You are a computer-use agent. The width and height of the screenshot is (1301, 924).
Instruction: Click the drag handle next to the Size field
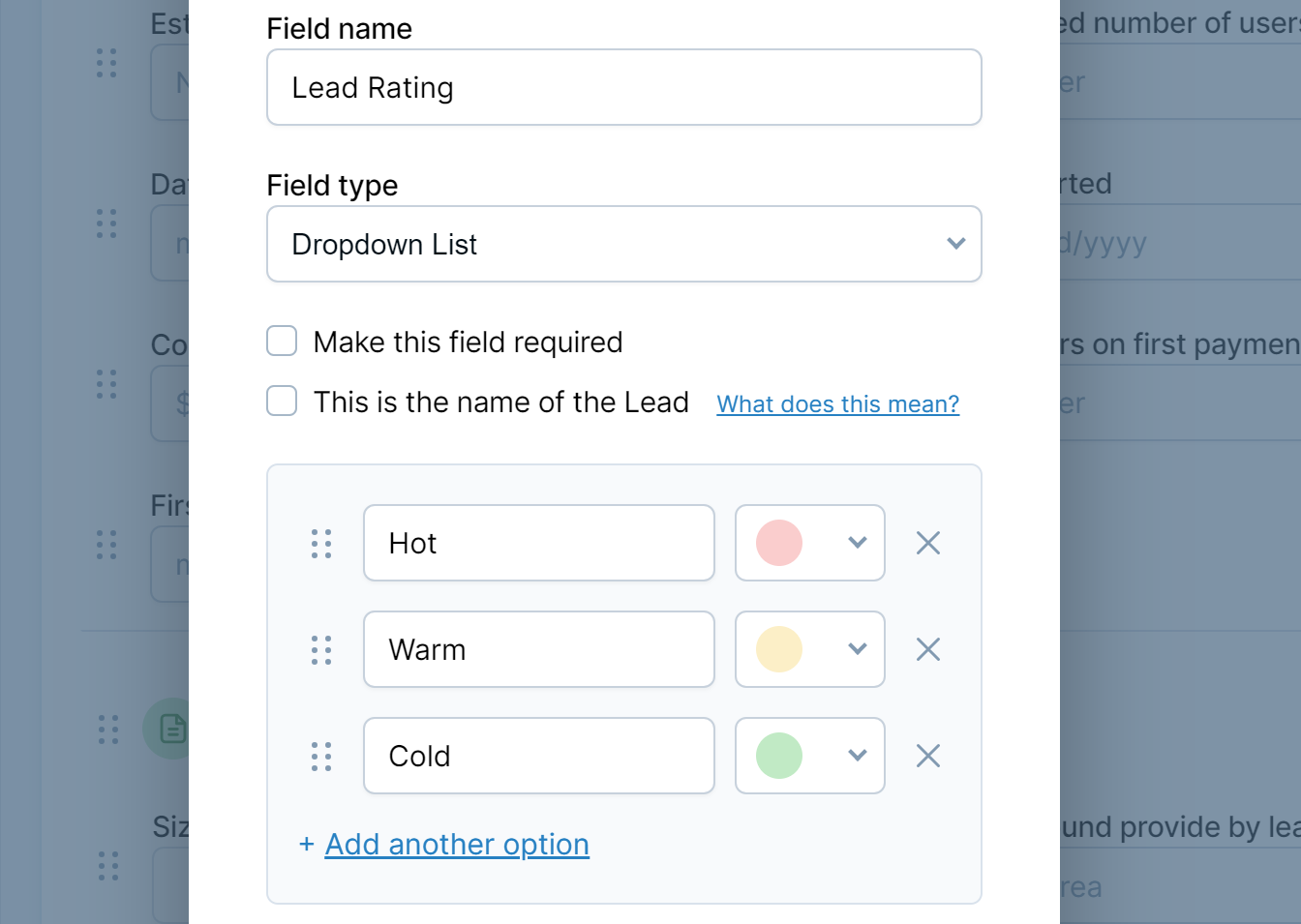tap(106, 868)
